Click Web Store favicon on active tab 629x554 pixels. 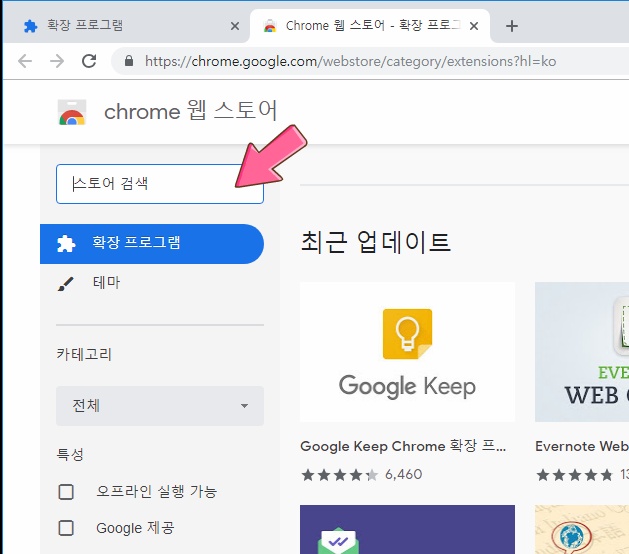270,26
